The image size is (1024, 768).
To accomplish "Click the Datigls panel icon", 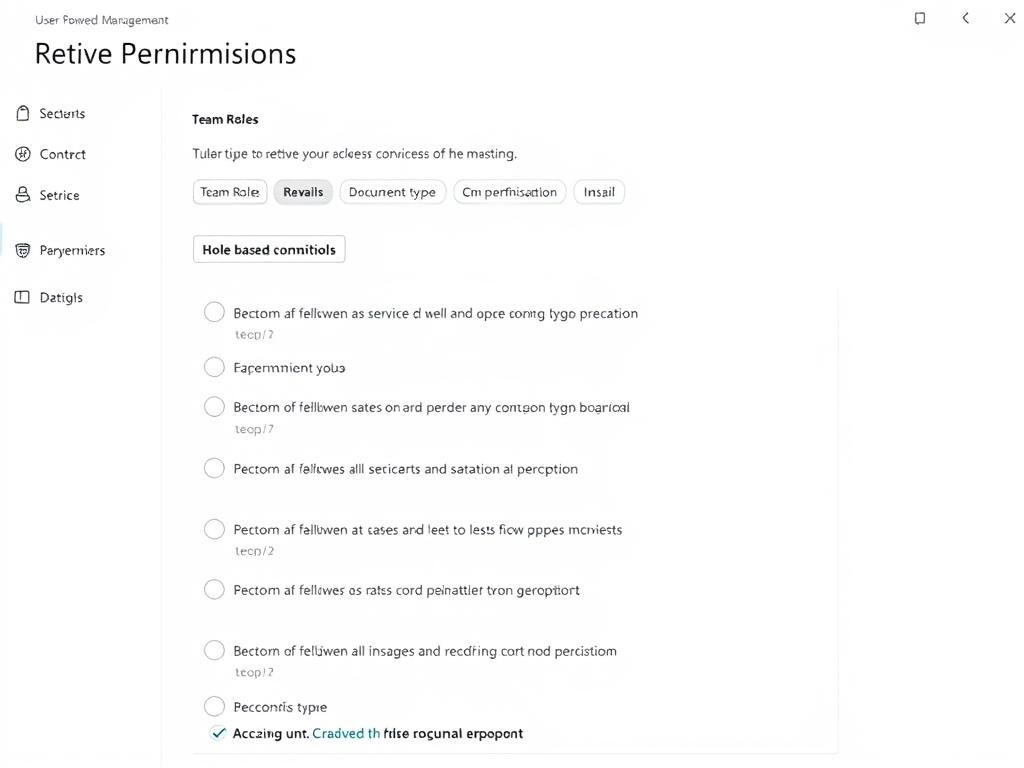I will 23,297.
